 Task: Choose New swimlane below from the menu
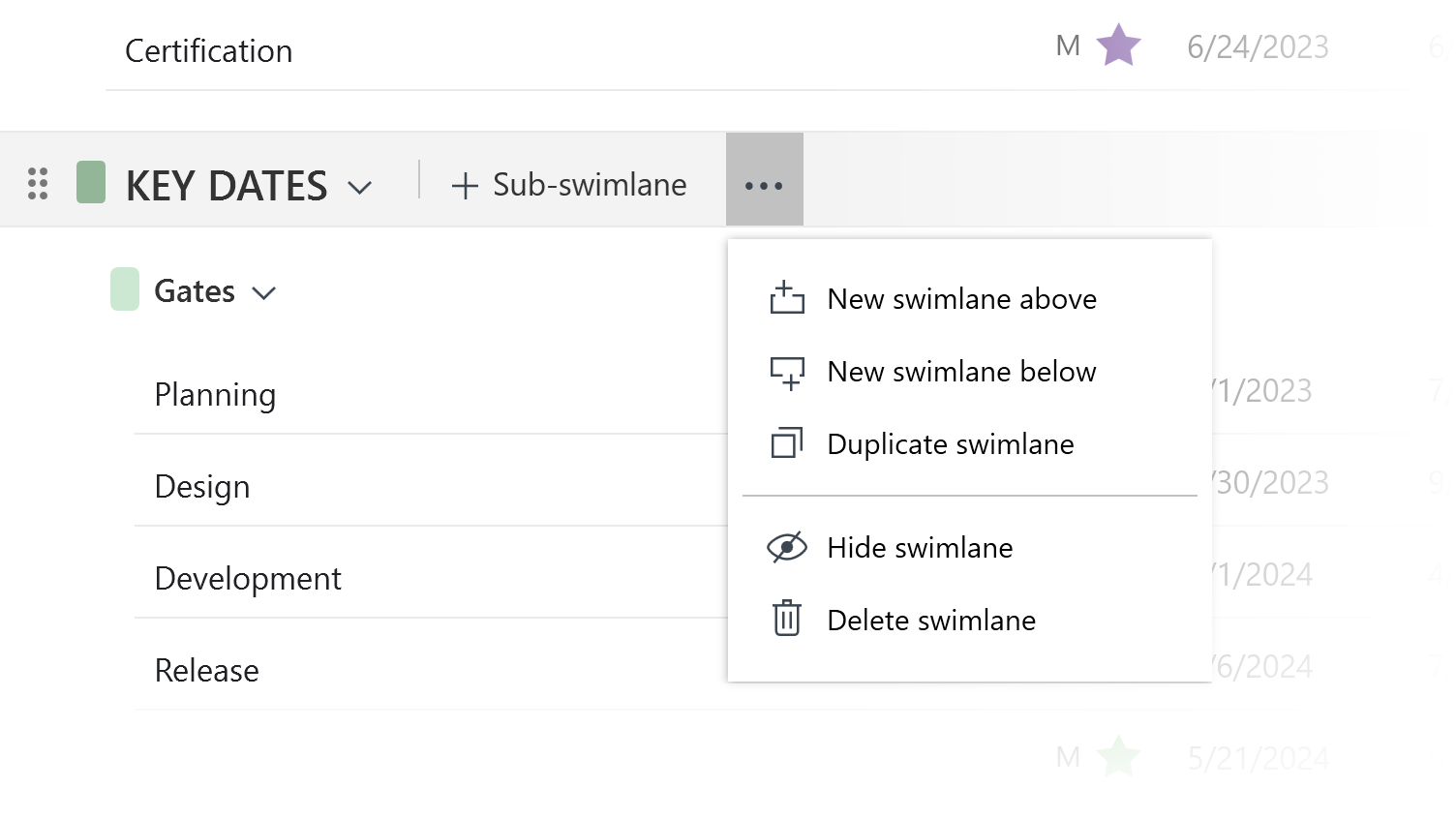click(961, 372)
